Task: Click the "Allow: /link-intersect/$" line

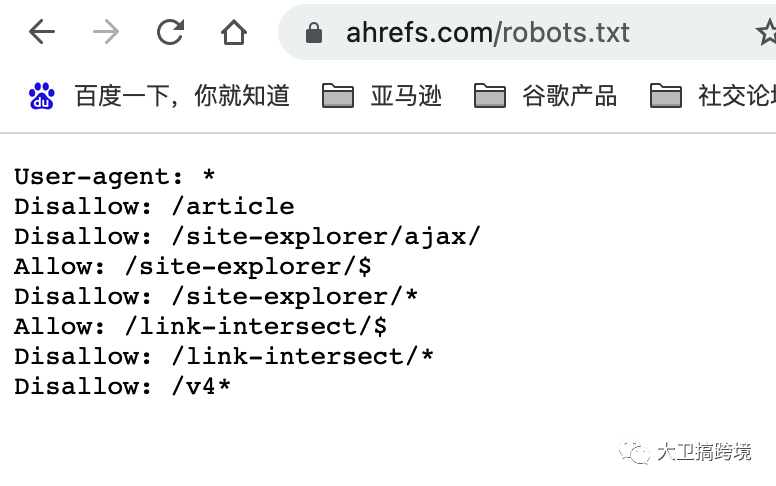Action: 200,326
